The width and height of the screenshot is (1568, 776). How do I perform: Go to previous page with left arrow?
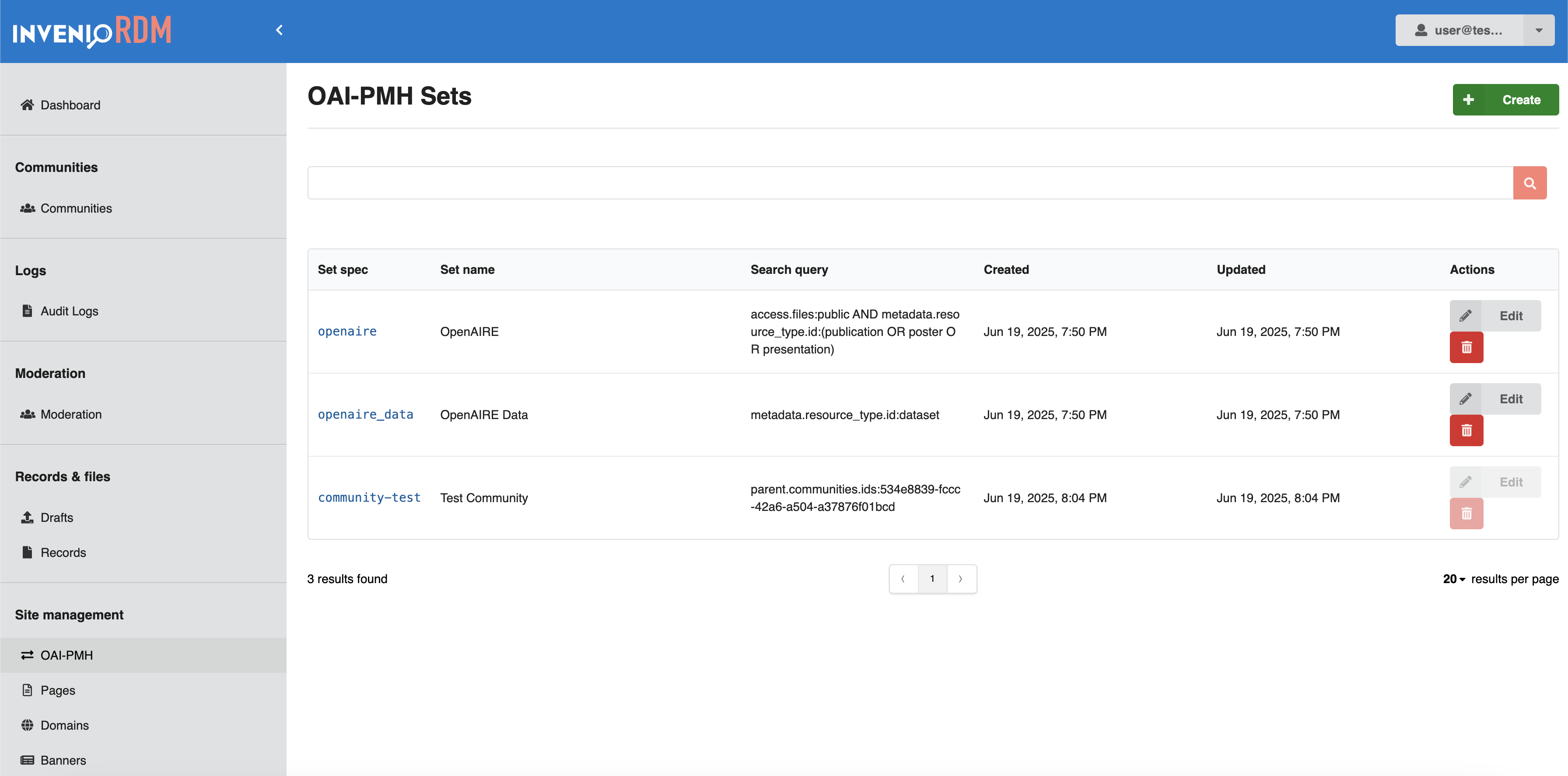pos(903,579)
